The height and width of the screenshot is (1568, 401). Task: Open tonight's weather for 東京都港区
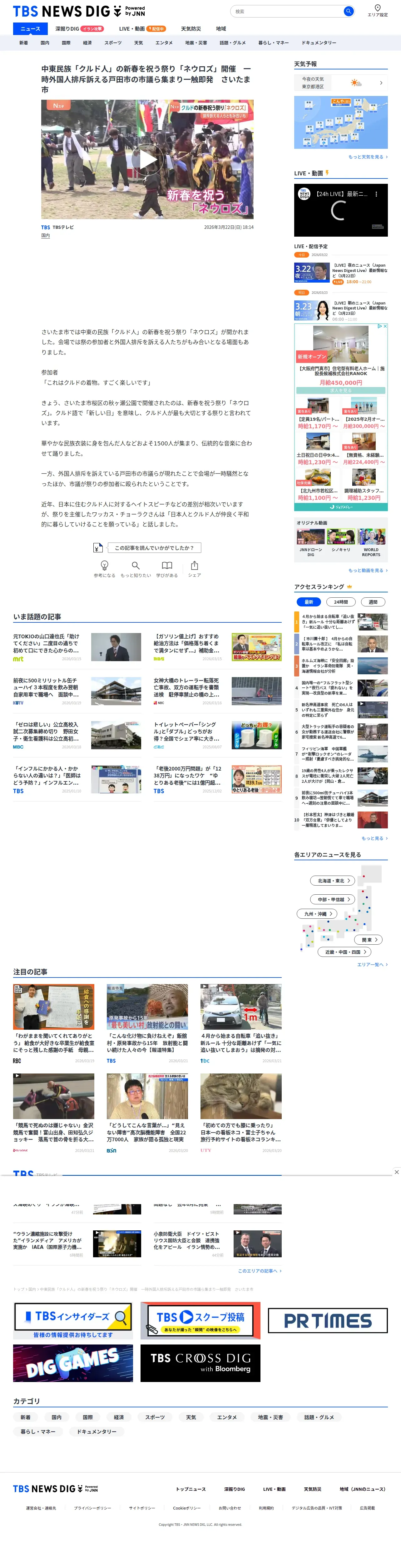341,83
